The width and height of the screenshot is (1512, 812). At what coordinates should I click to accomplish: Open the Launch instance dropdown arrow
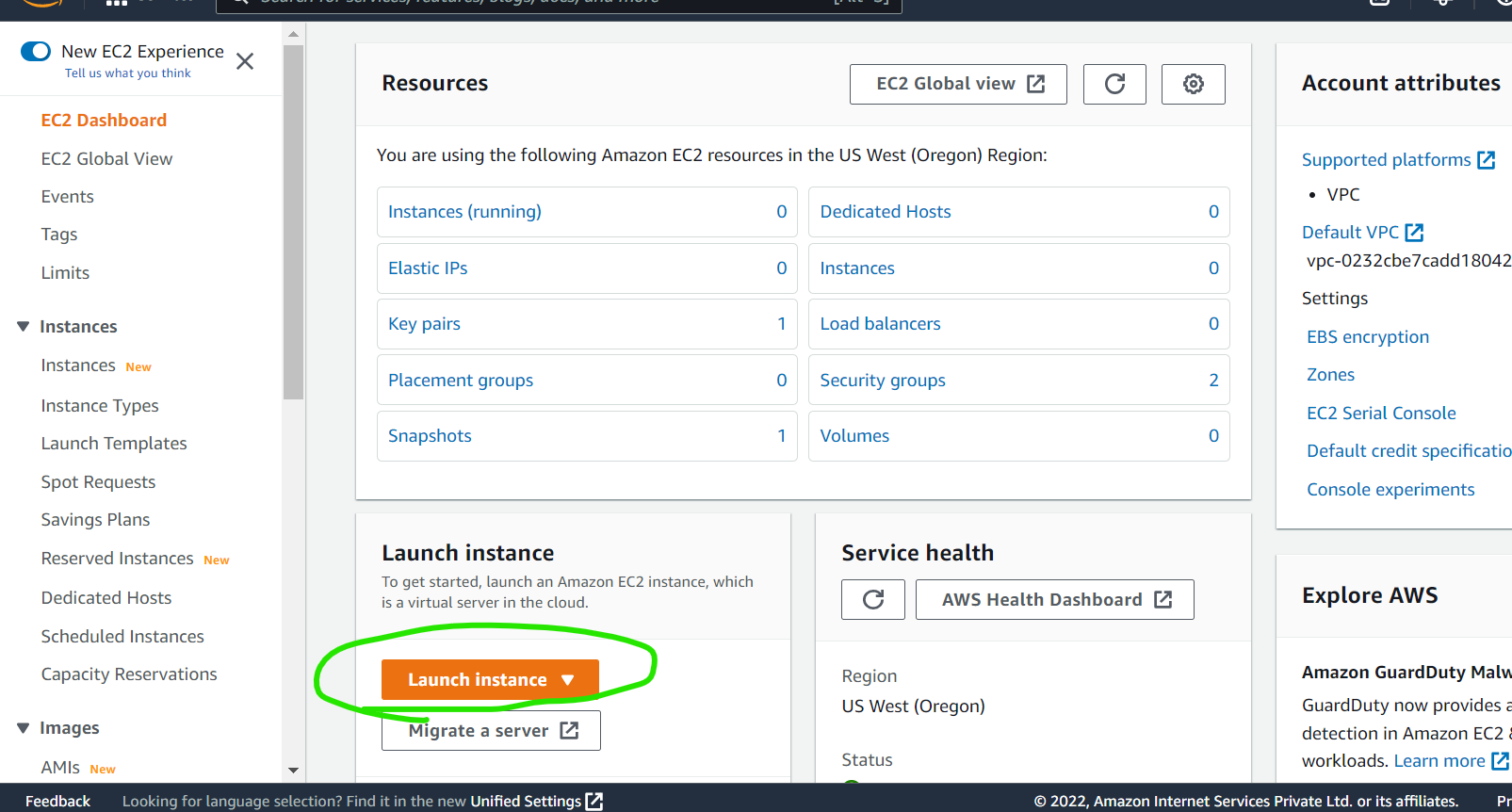pyautogui.click(x=567, y=680)
